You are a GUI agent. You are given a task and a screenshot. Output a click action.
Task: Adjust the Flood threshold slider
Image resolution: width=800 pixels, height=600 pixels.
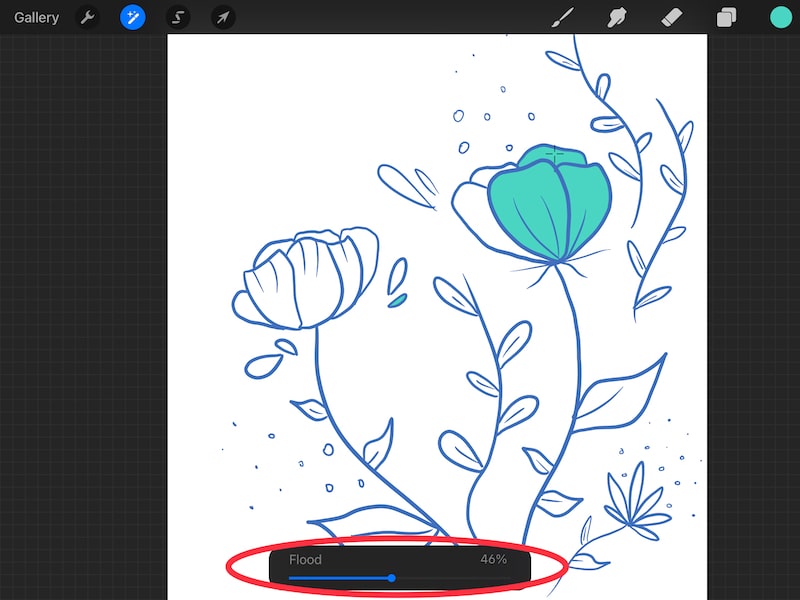pyautogui.click(x=392, y=578)
